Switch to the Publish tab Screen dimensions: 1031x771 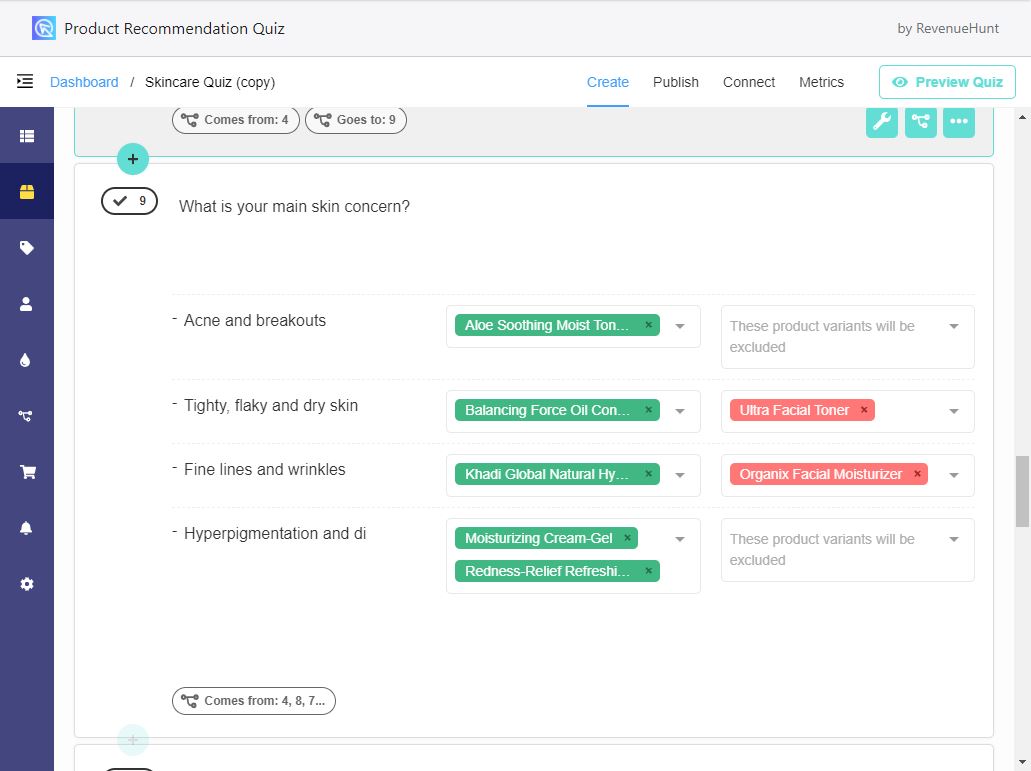(x=675, y=82)
